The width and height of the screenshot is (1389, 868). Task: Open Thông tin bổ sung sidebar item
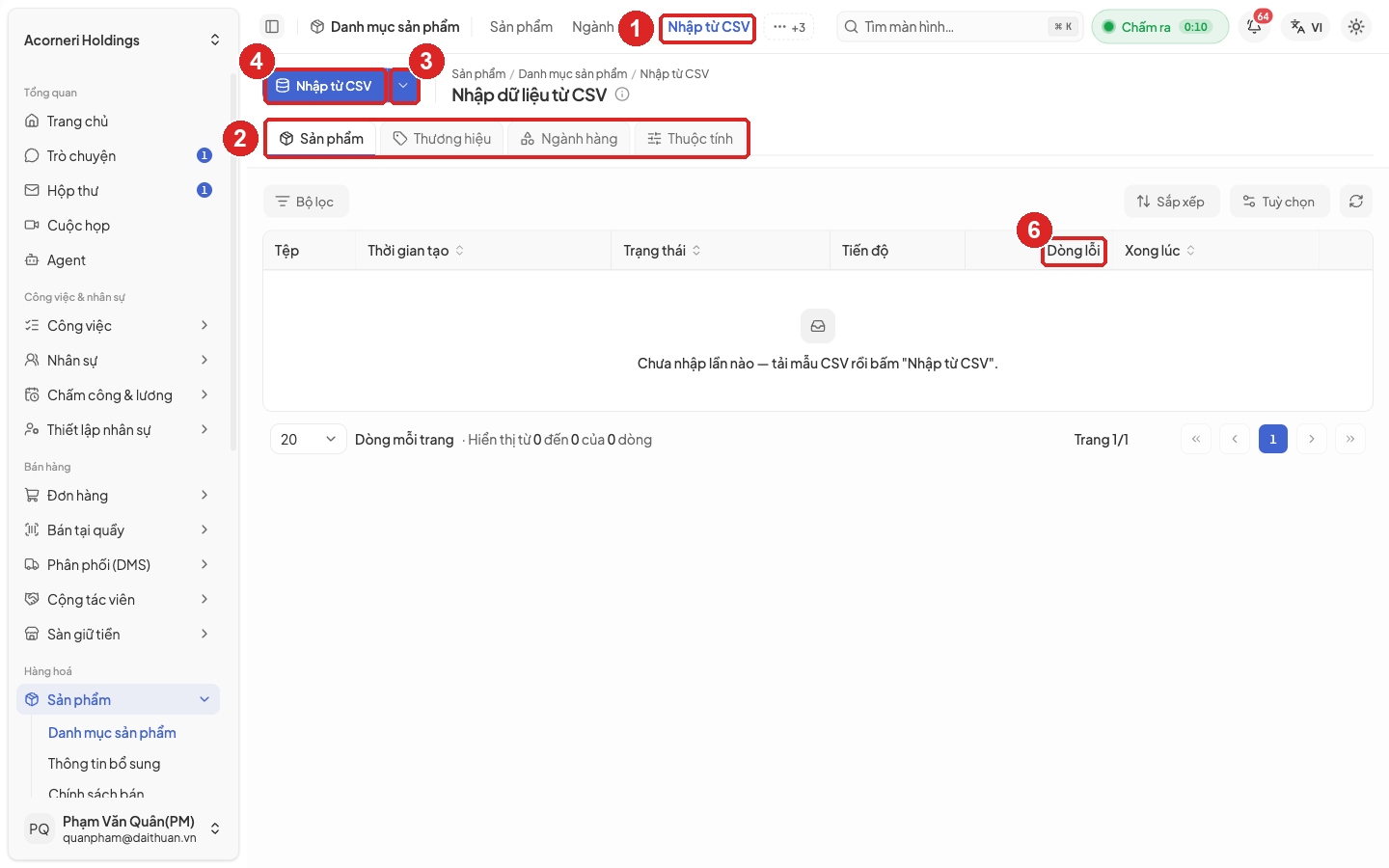click(x=104, y=764)
